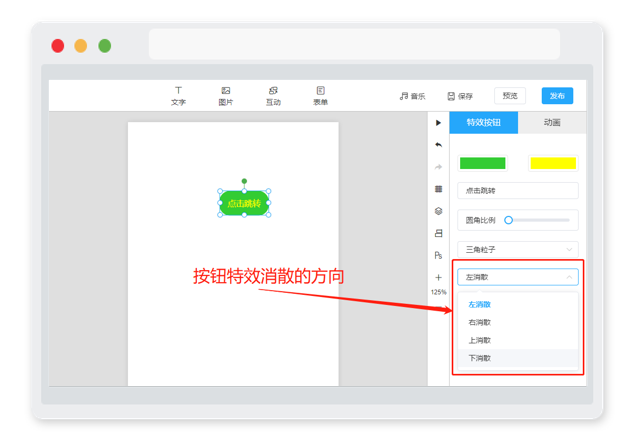640x440 pixels.
Task: Open the yellow text color swatch
Action: [553, 163]
